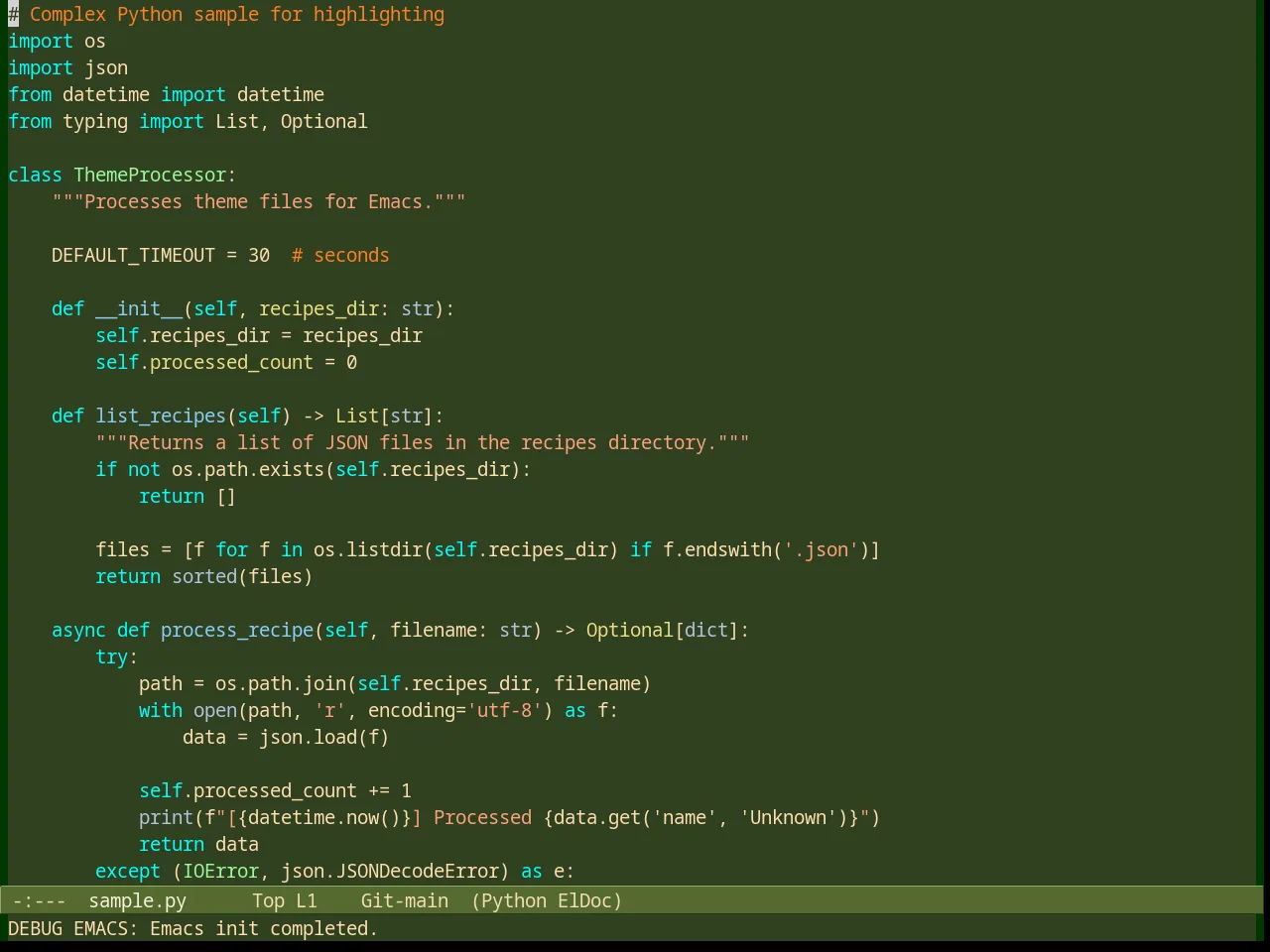
Task: Place cursor on the 'import os' line
Action: [x=57, y=41]
